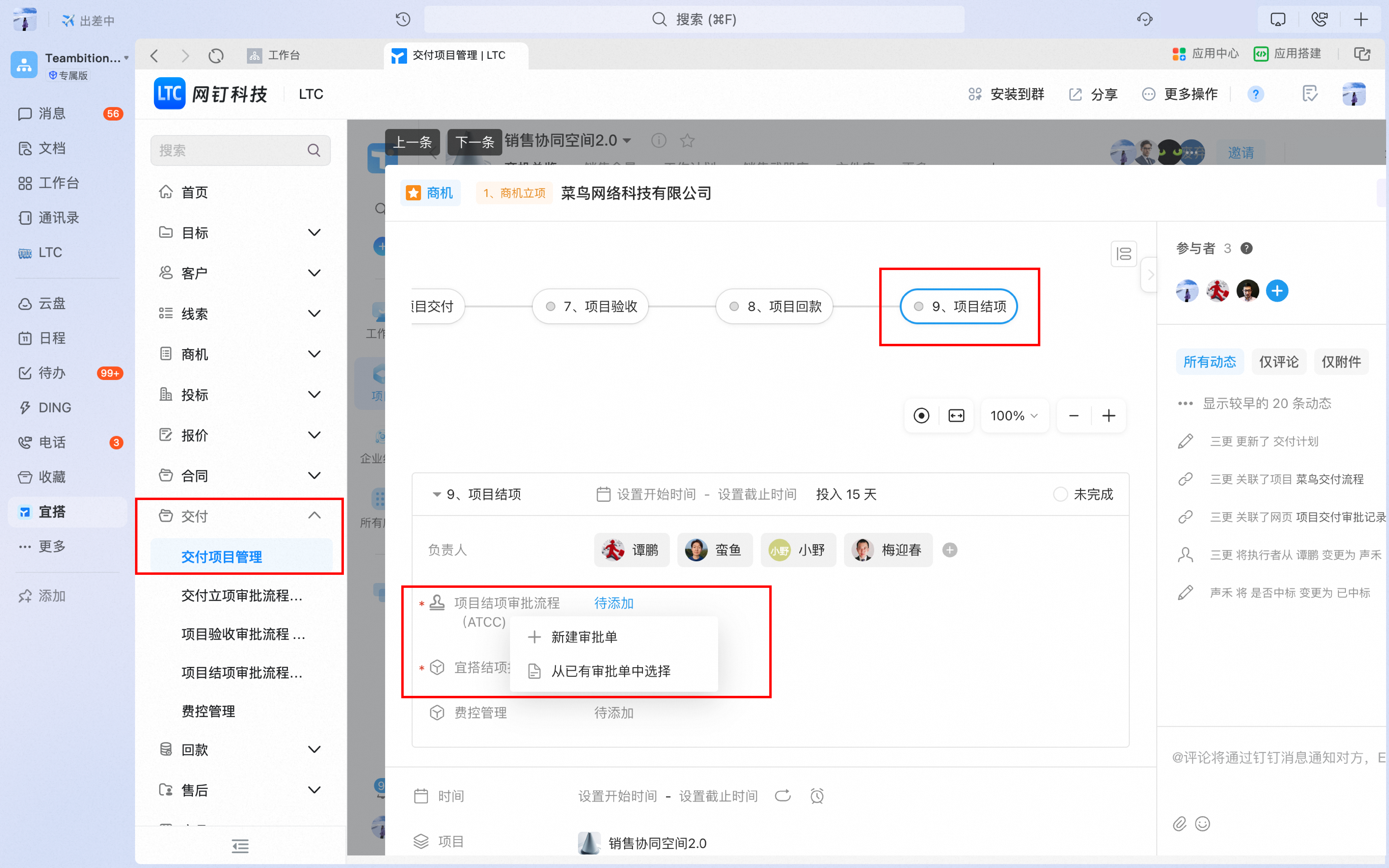Screen dimensions: 1389x868
Task: Expand the 线索 menu section
Action: tap(240, 313)
